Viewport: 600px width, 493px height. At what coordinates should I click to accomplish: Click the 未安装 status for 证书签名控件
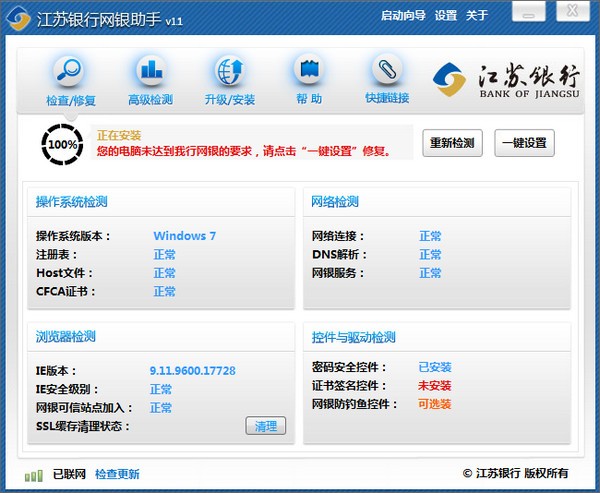point(434,385)
